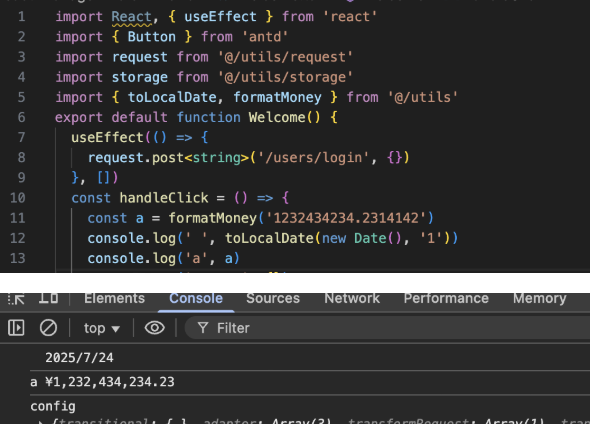The width and height of the screenshot is (590, 424).
Task: Go to the Performance tab
Action: tap(446, 298)
